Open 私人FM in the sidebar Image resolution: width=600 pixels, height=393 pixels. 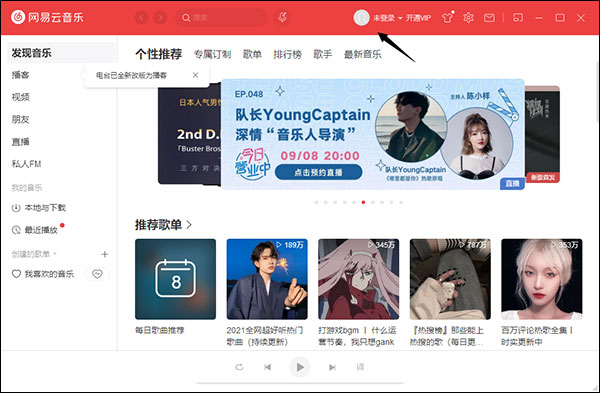click(x=26, y=164)
